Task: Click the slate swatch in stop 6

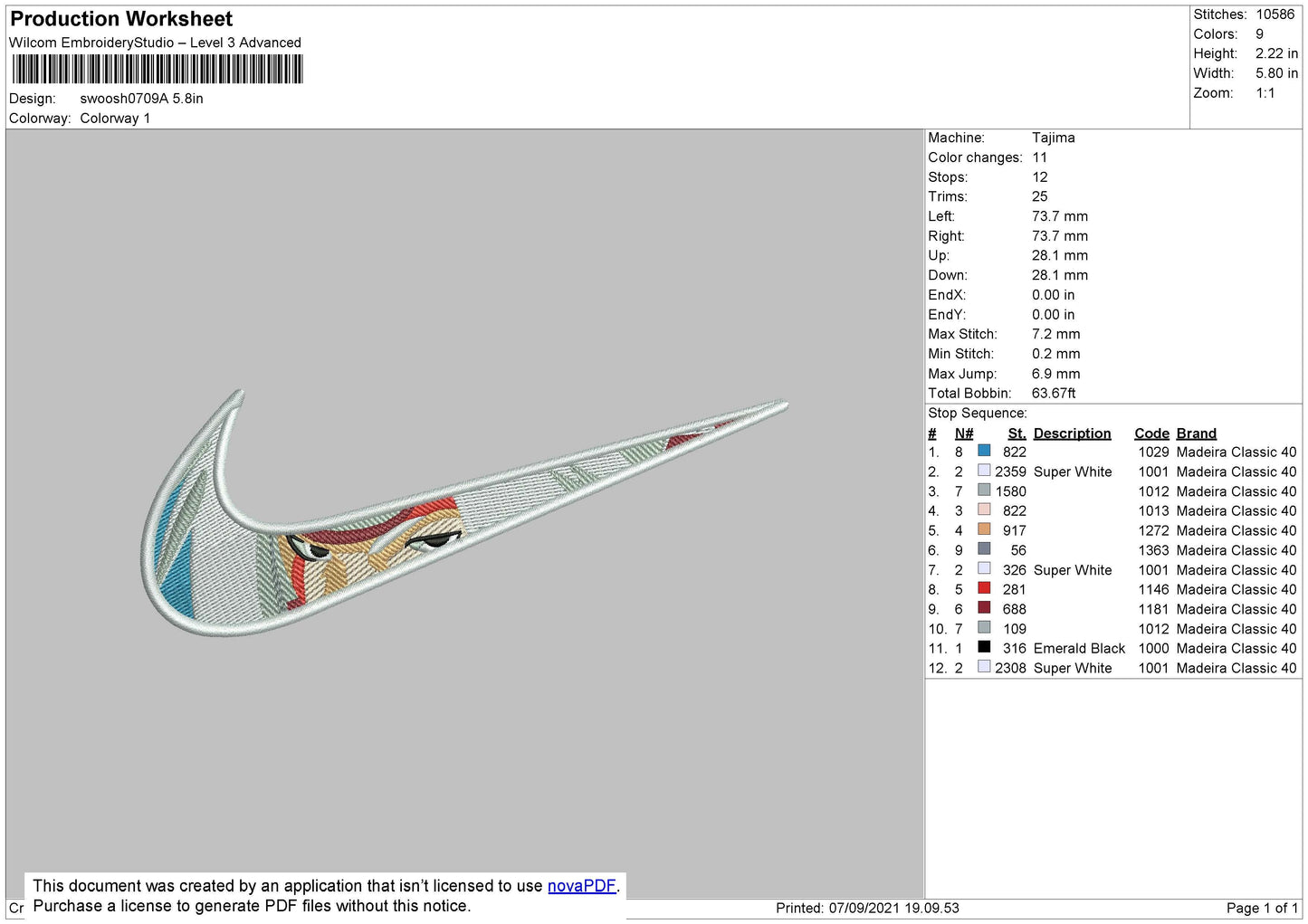Action: pos(984,549)
